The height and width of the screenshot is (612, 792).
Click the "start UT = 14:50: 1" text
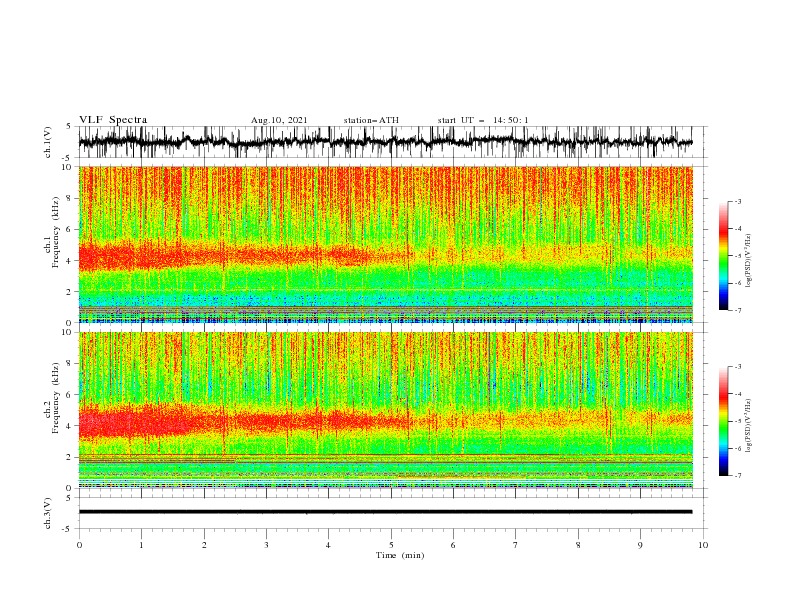pos(483,120)
